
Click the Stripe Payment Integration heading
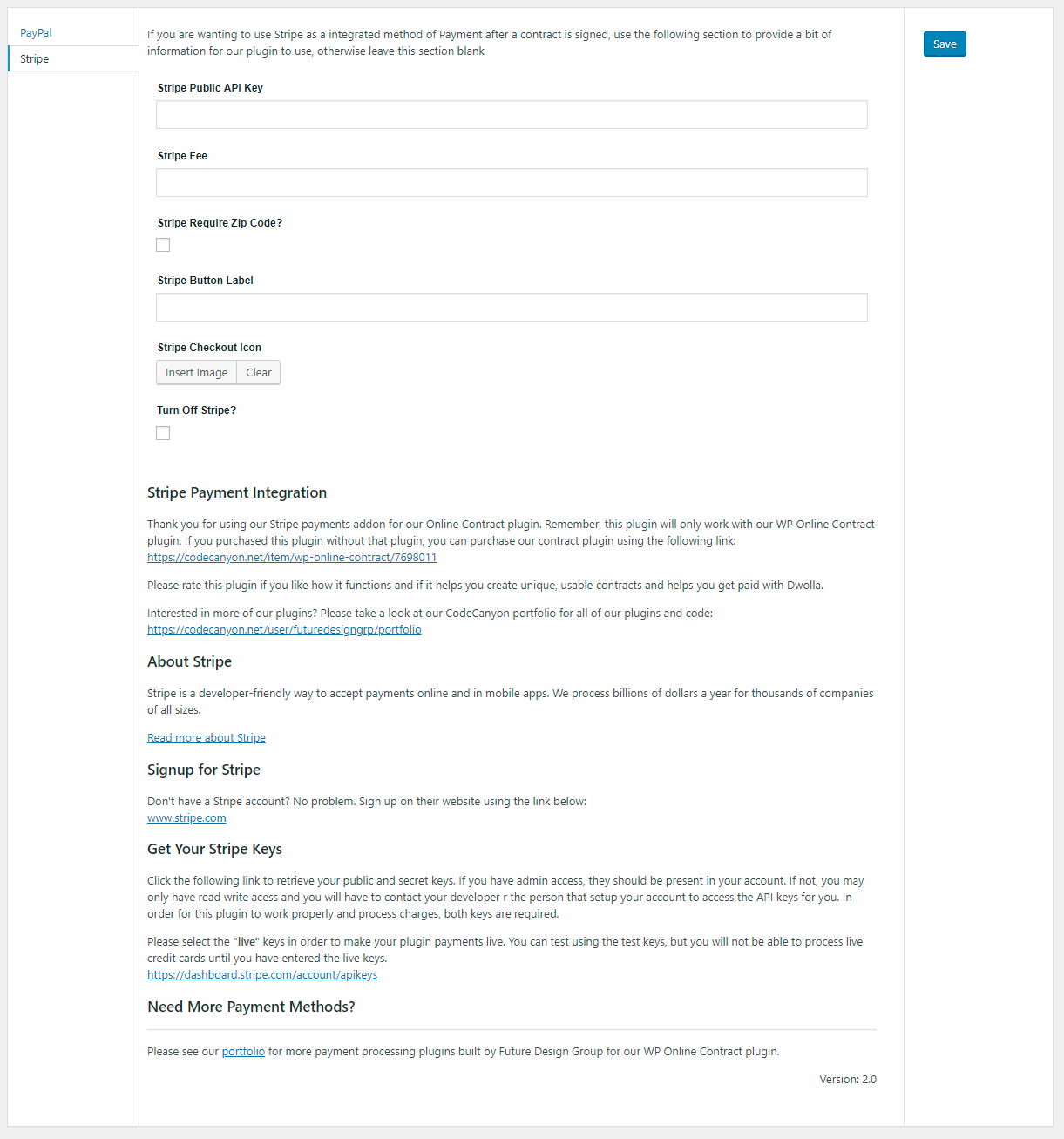[x=237, y=493]
